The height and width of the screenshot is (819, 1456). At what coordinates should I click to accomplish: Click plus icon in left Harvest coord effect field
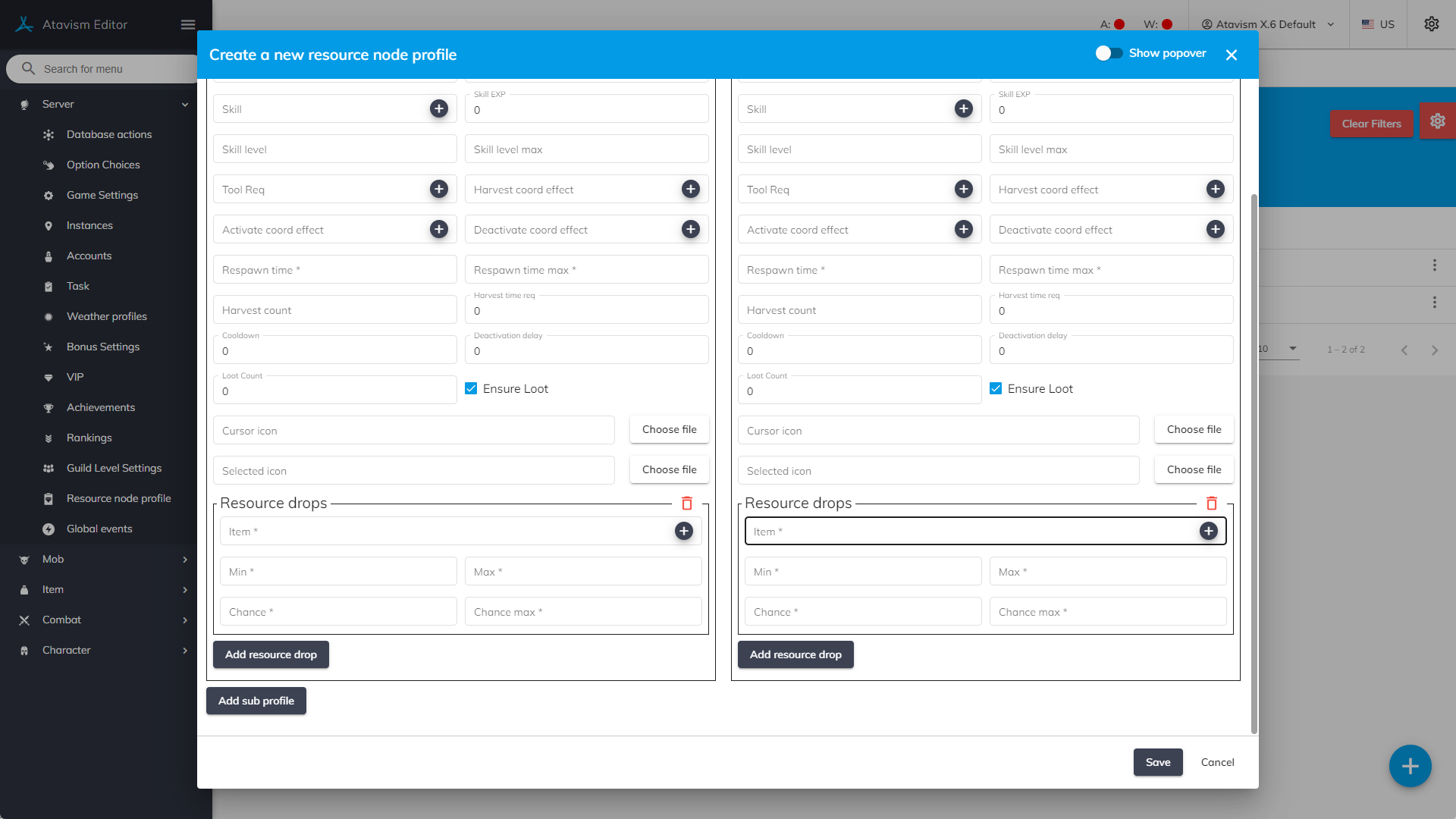(x=691, y=189)
